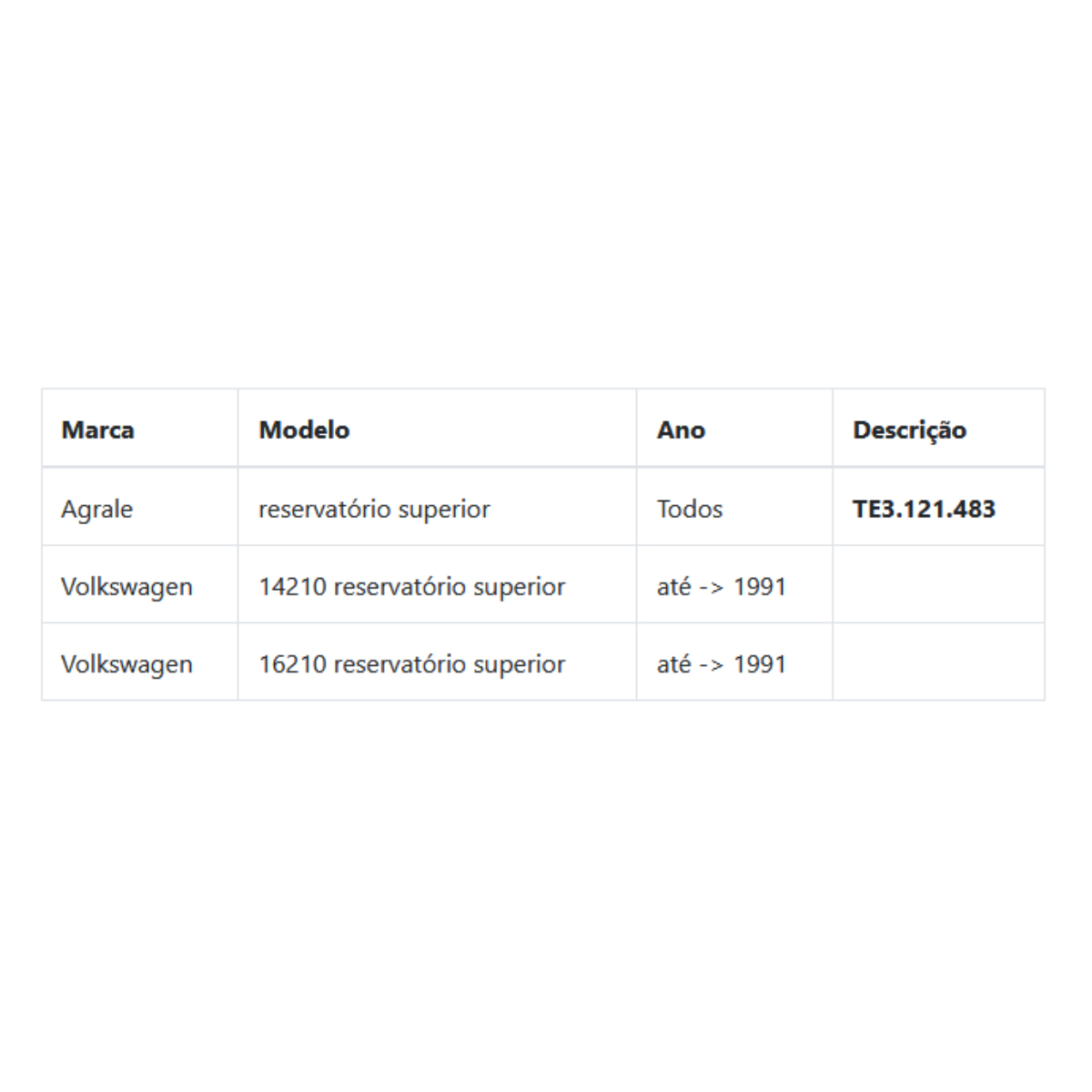Click the Ano column header
The image size is (1092, 1092).
point(681,430)
